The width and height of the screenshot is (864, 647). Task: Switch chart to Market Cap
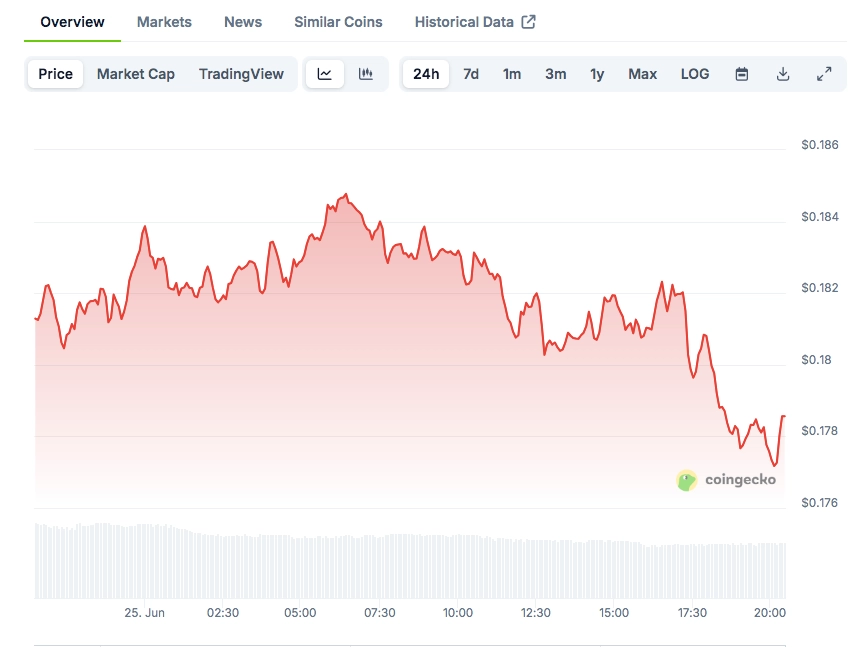click(x=136, y=74)
